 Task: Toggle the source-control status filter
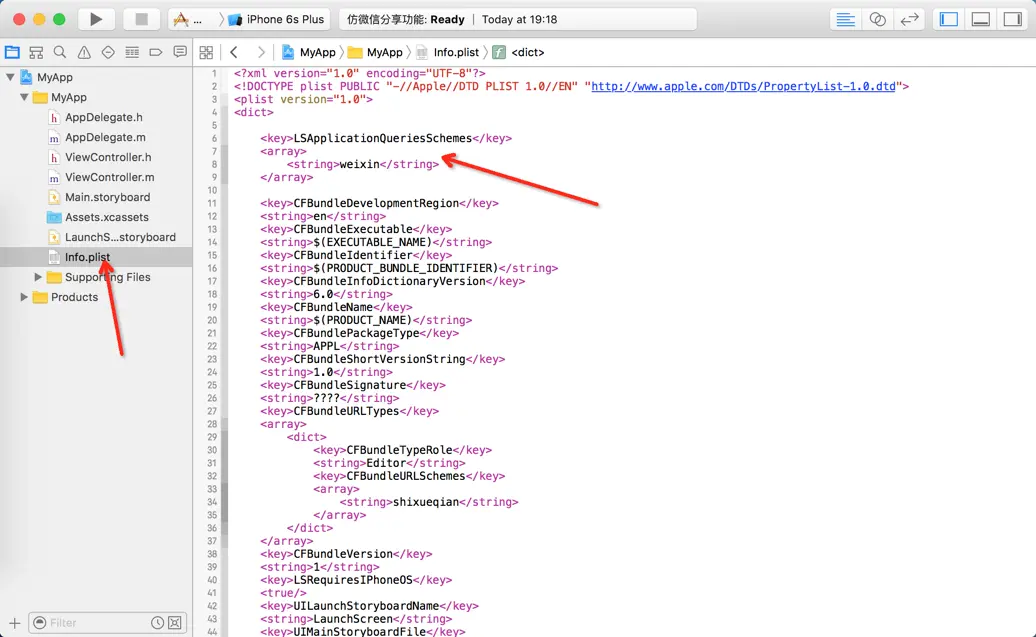pyautogui.click(x=174, y=622)
